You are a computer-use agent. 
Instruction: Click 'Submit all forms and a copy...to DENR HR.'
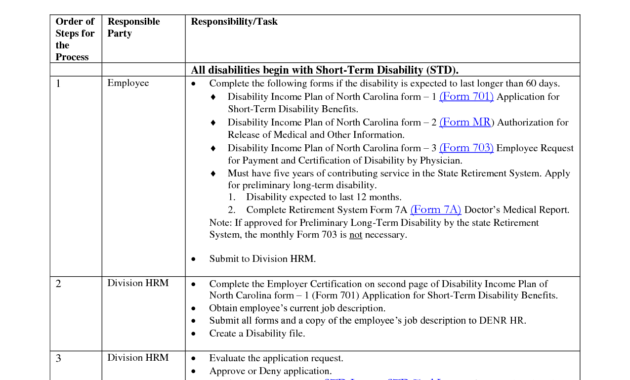[367, 321]
